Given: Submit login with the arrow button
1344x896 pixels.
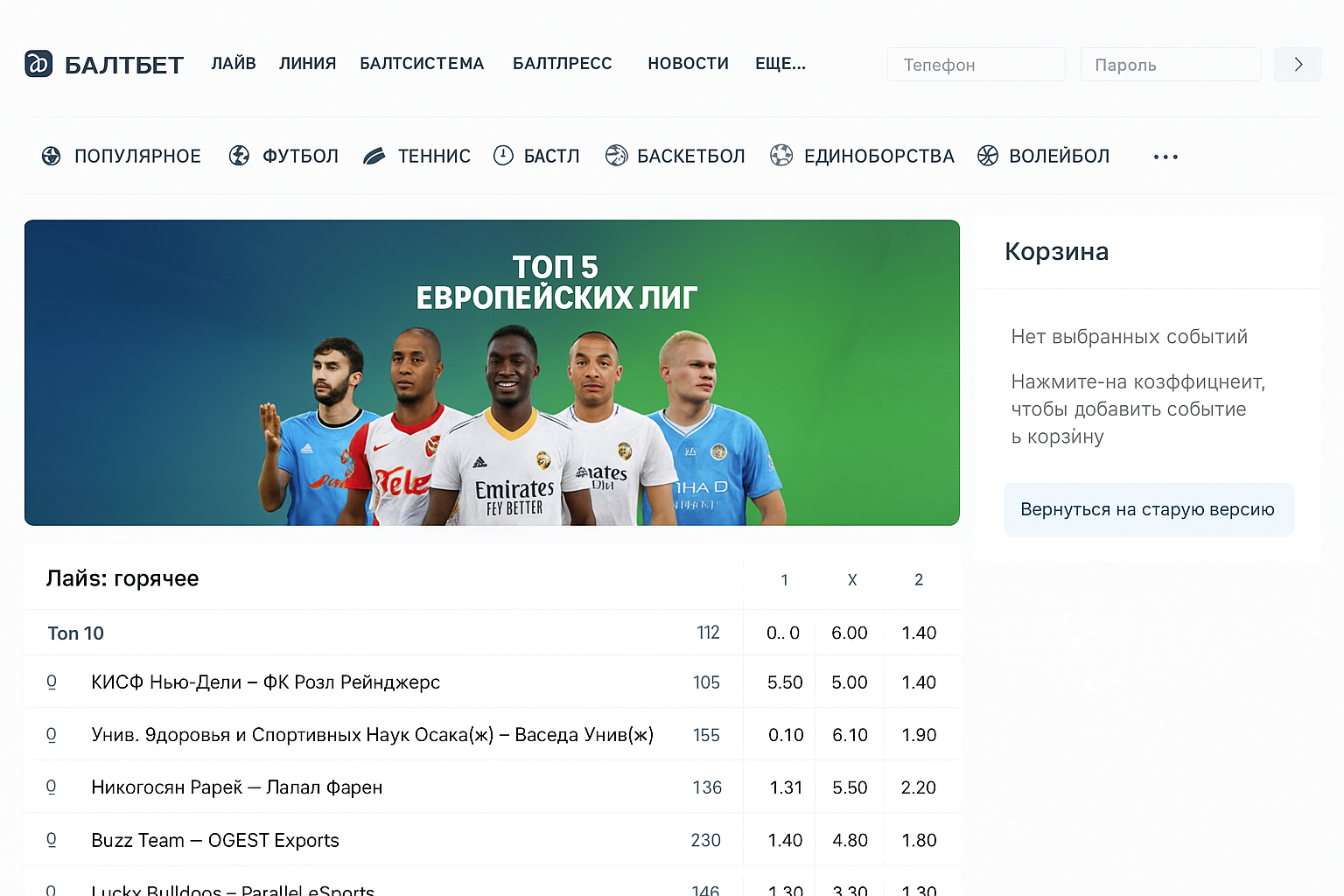Looking at the screenshot, I should pyautogui.click(x=1298, y=64).
